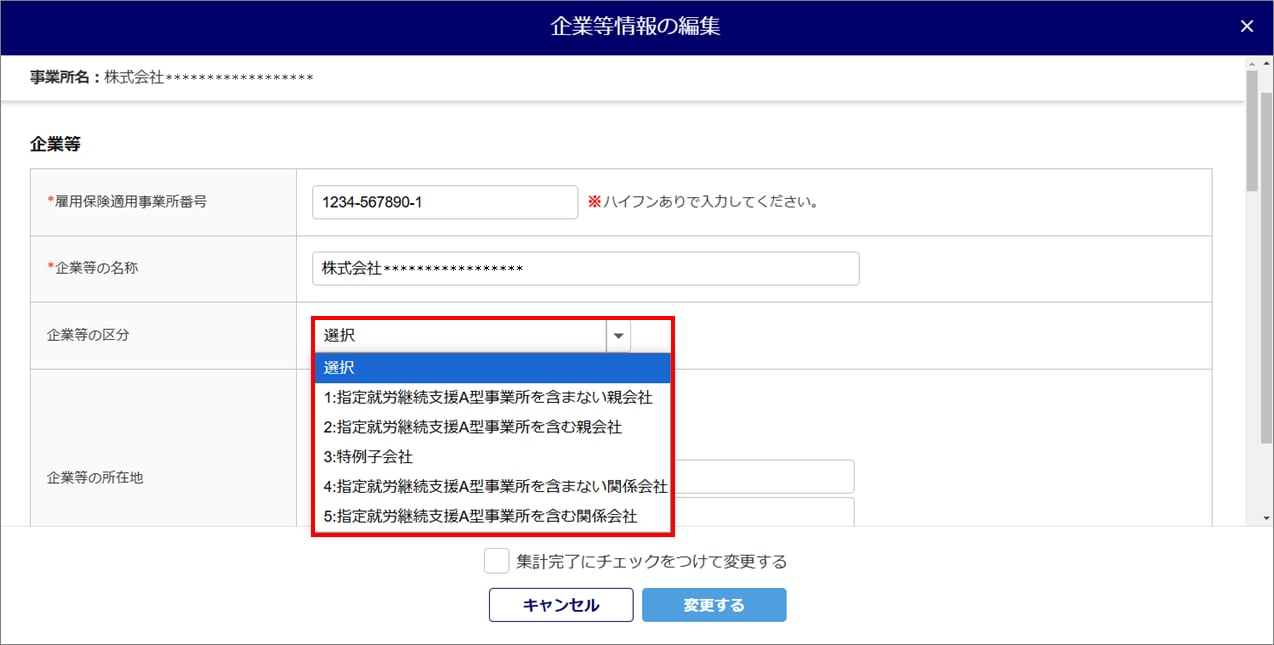Collapse 企業等の区分 dropdown using its arrow
This screenshot has height=645, width=1274.
click(618, 336)
